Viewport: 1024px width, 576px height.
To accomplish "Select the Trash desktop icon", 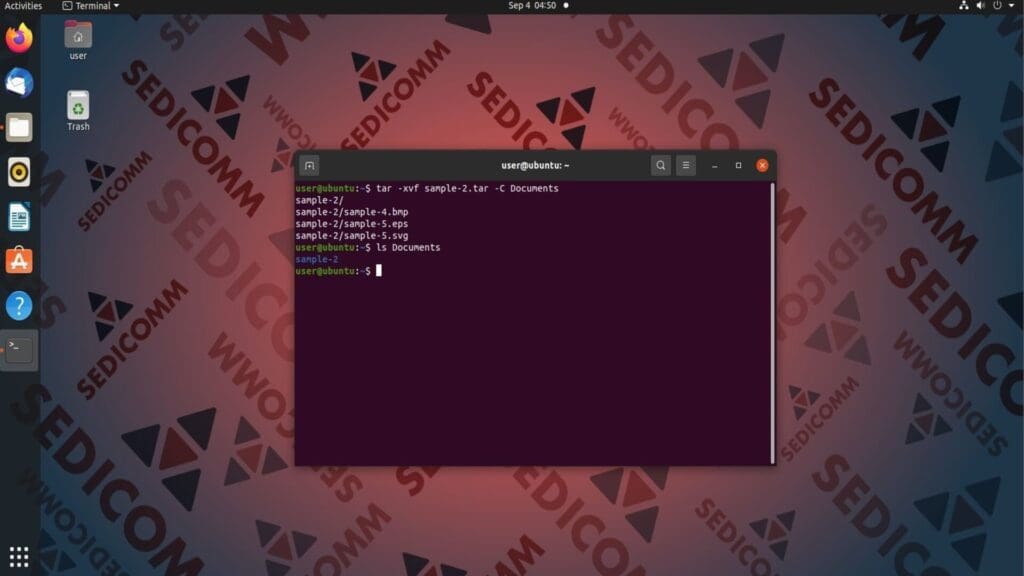I will (78, 108).
